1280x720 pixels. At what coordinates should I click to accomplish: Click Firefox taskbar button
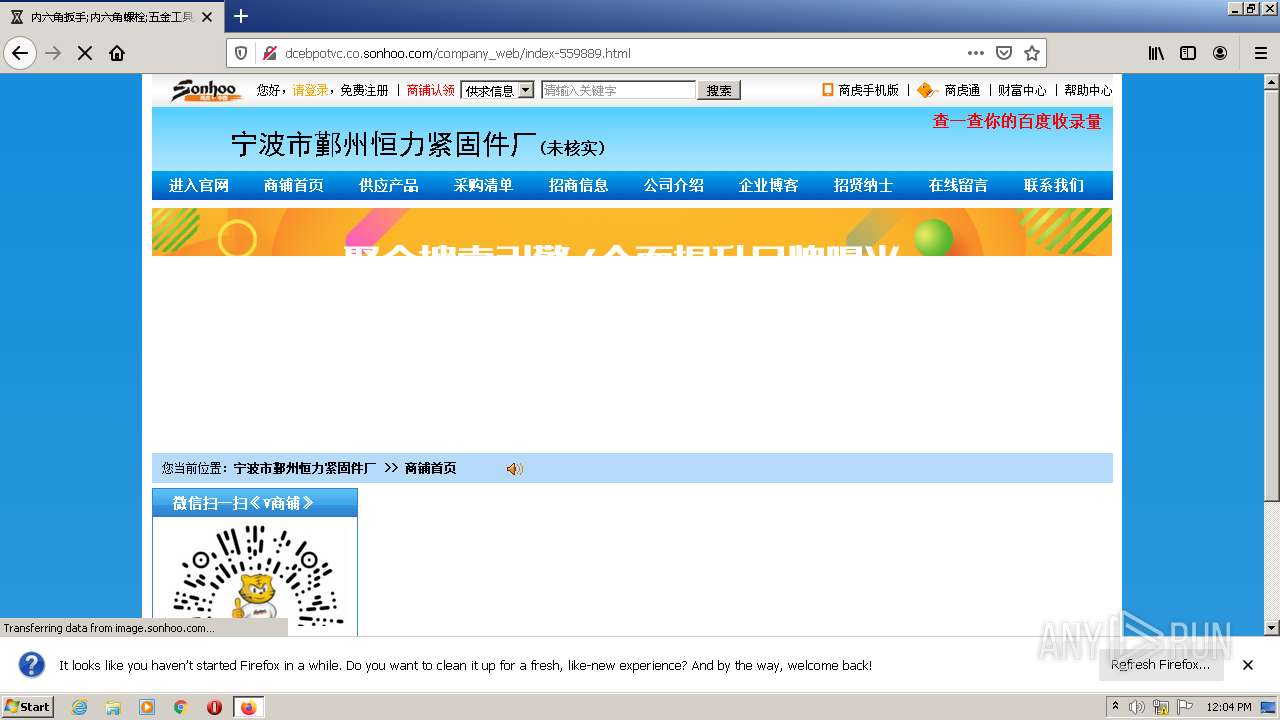coord(248,707)
